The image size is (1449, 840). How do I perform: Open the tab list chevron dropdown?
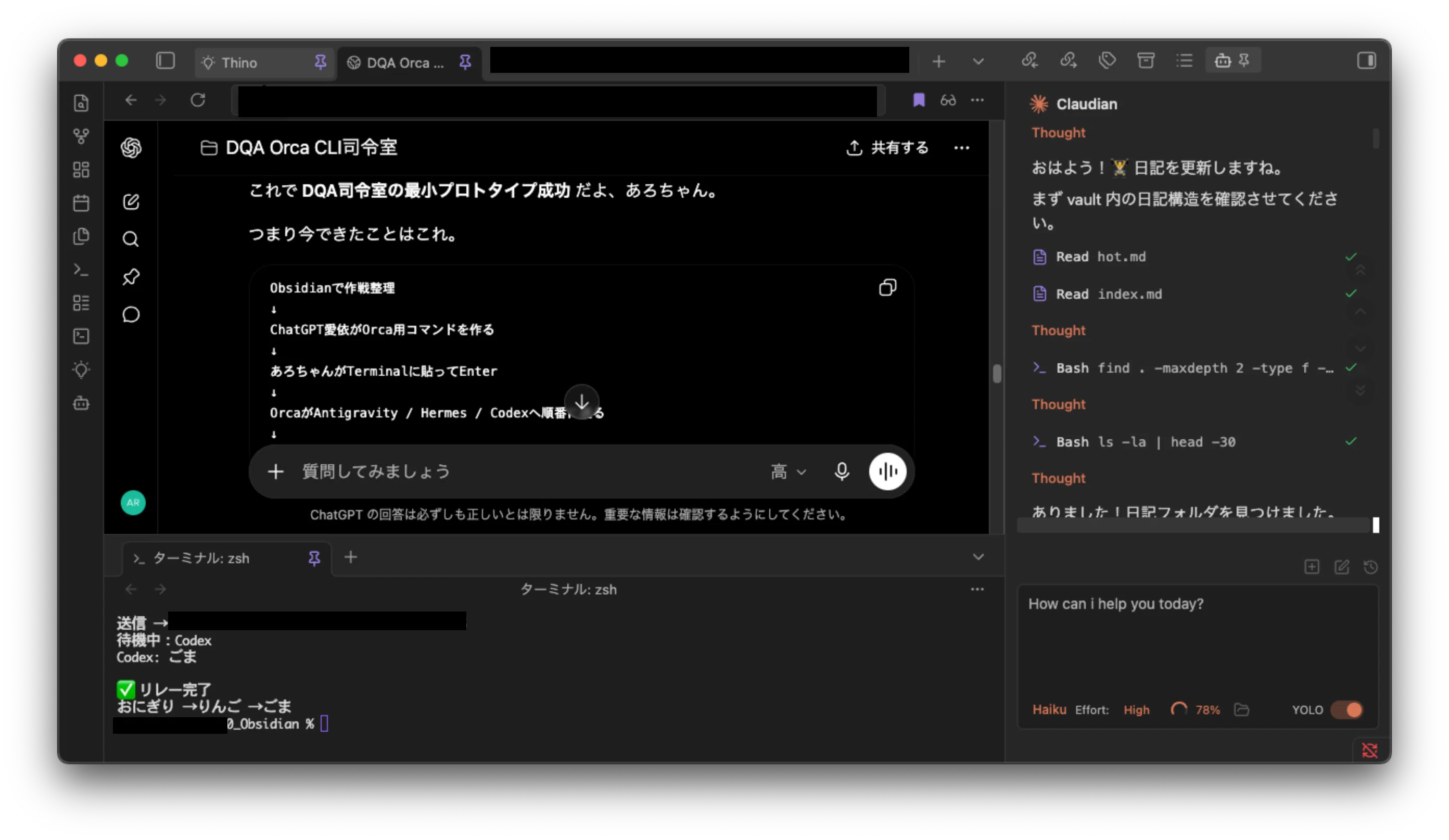coord(977,61)
